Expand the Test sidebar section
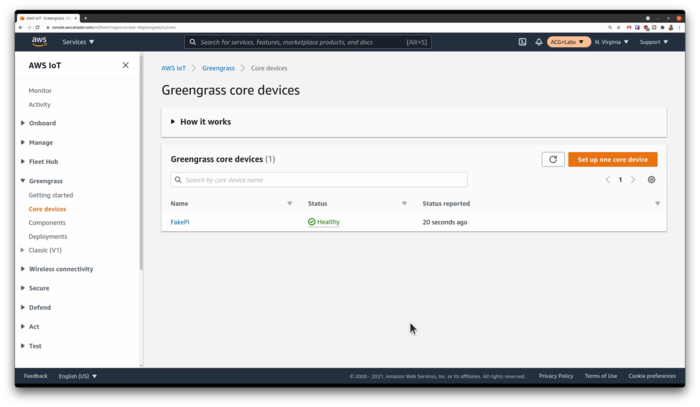The width and height of the screenshot is (700, 407). (x=23, y=345)
